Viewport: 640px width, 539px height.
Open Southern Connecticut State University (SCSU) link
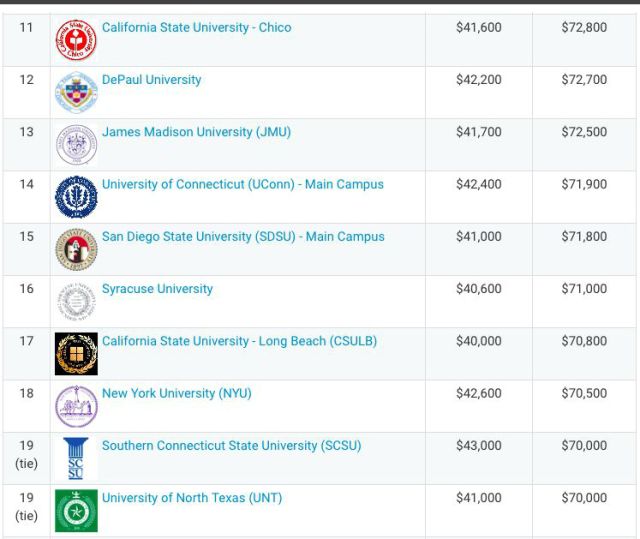[231, 445]
